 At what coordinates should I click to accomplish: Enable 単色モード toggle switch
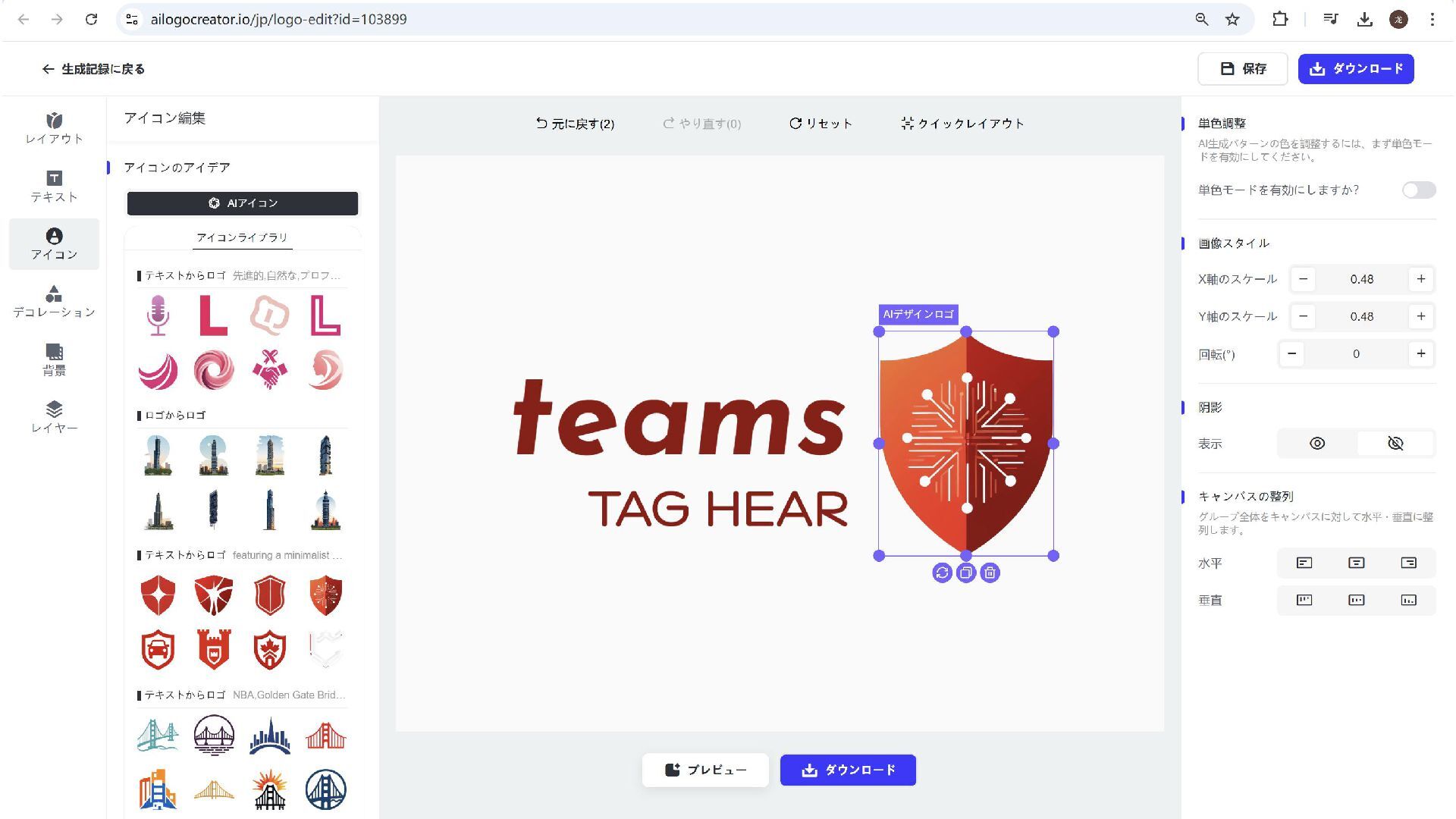(1419, 190)
